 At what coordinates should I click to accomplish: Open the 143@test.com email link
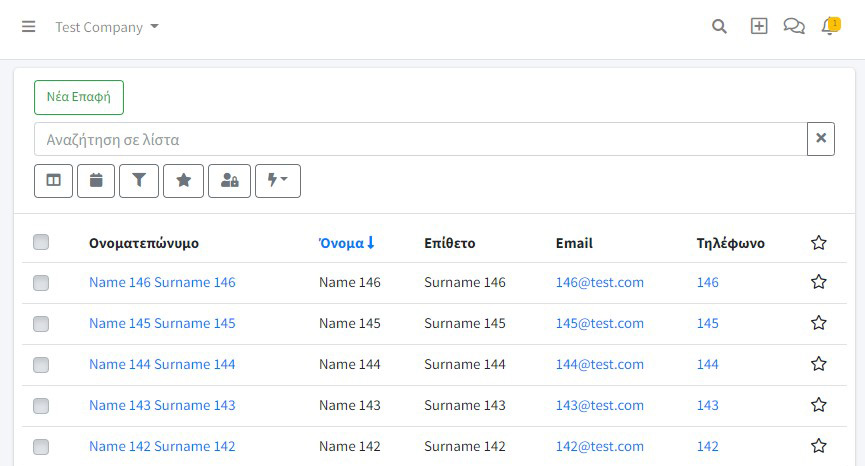click(x=600, y=405)
